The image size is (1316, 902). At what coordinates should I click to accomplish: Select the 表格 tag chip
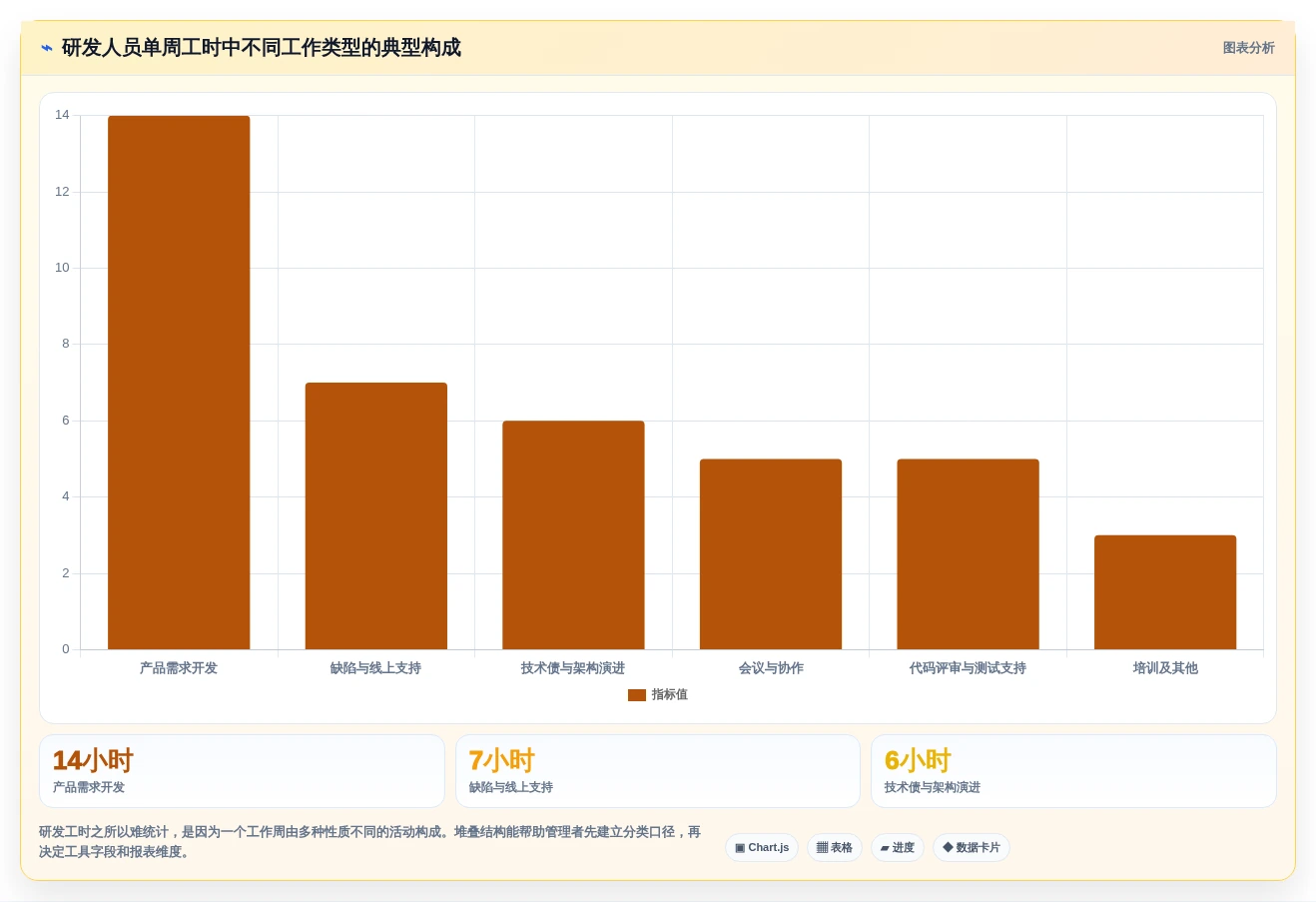(x=835, y=848)
